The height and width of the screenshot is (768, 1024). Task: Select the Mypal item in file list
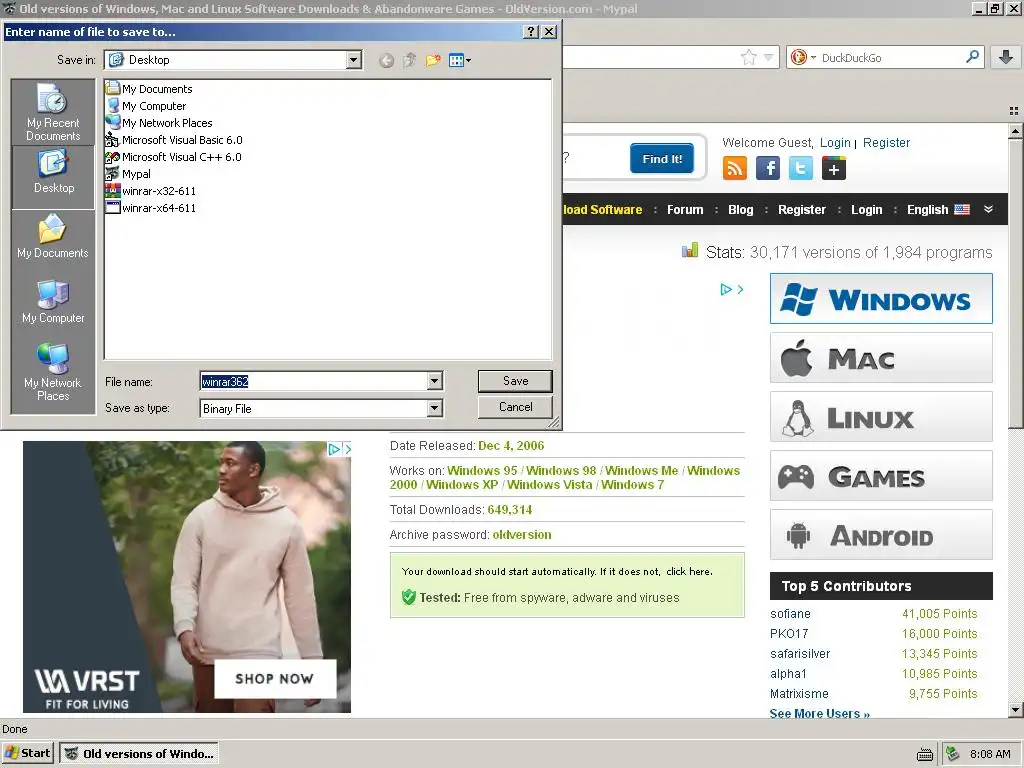[x=129, y=174]
